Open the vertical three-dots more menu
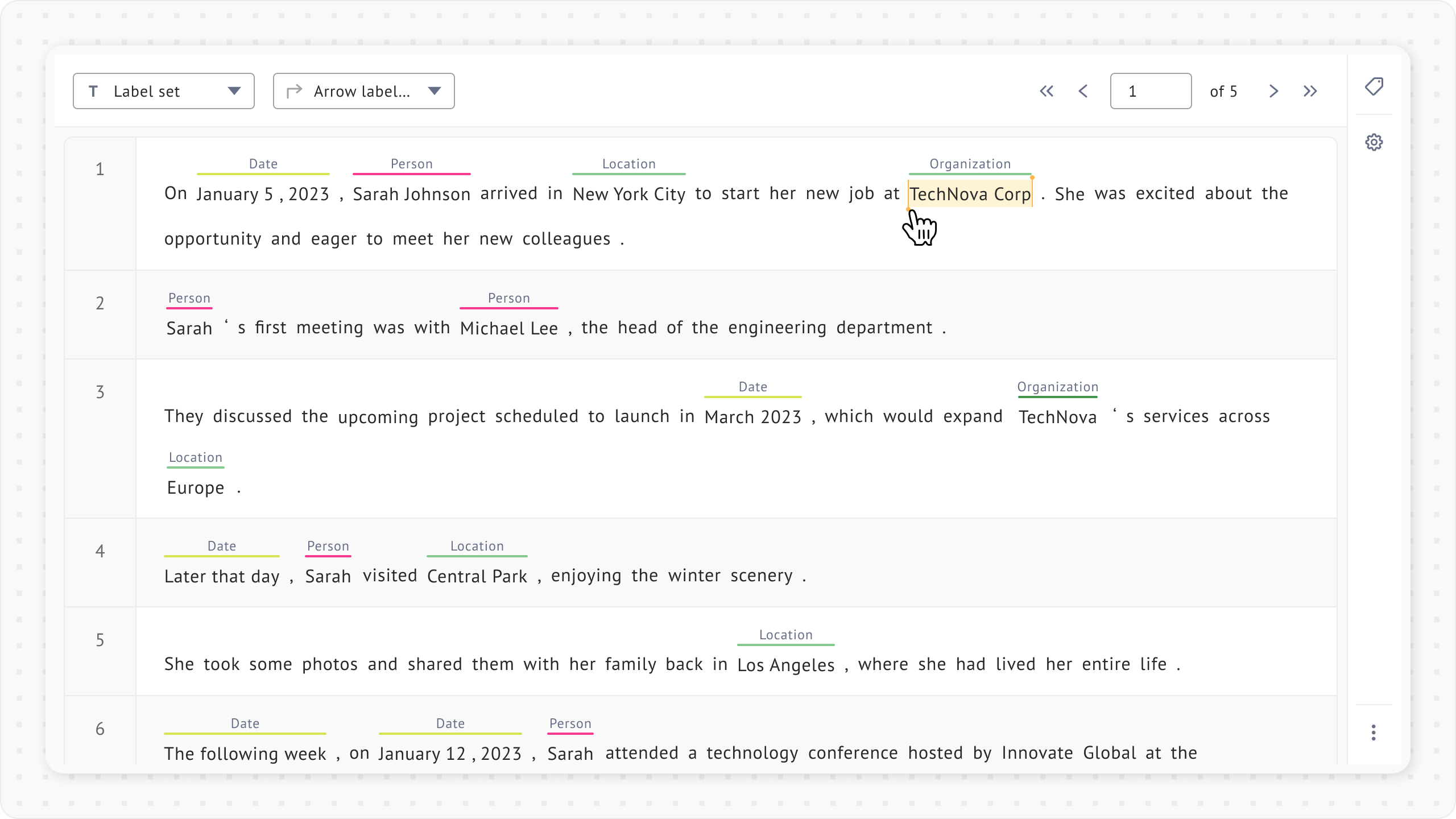 coord(1374,733)
